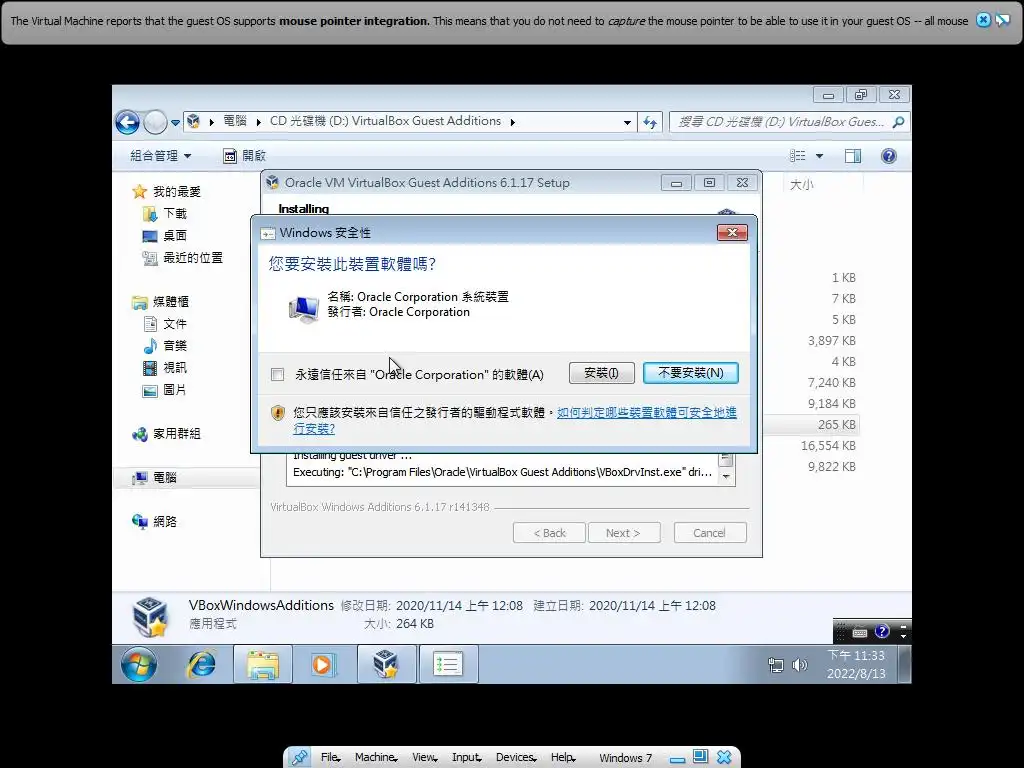Click CD 光碟機 (D:) breadcrumb segment

(385, 121)
